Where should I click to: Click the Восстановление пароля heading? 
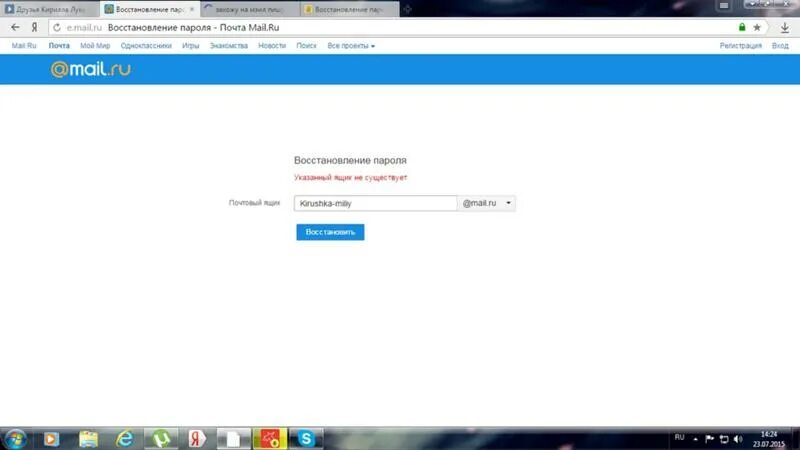[x=350, y=160]
